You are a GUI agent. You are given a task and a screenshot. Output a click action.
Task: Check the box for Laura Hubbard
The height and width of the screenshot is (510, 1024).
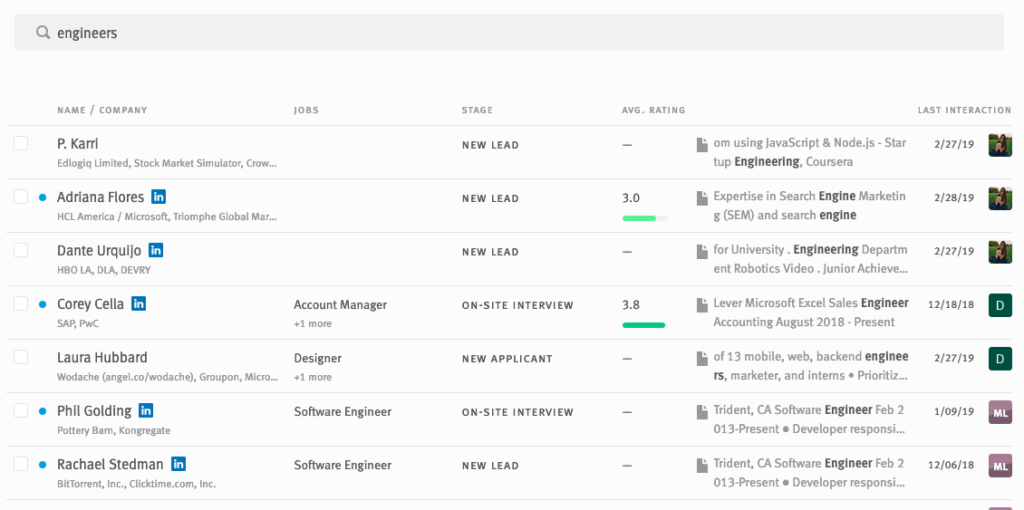(x=21, y=357)
